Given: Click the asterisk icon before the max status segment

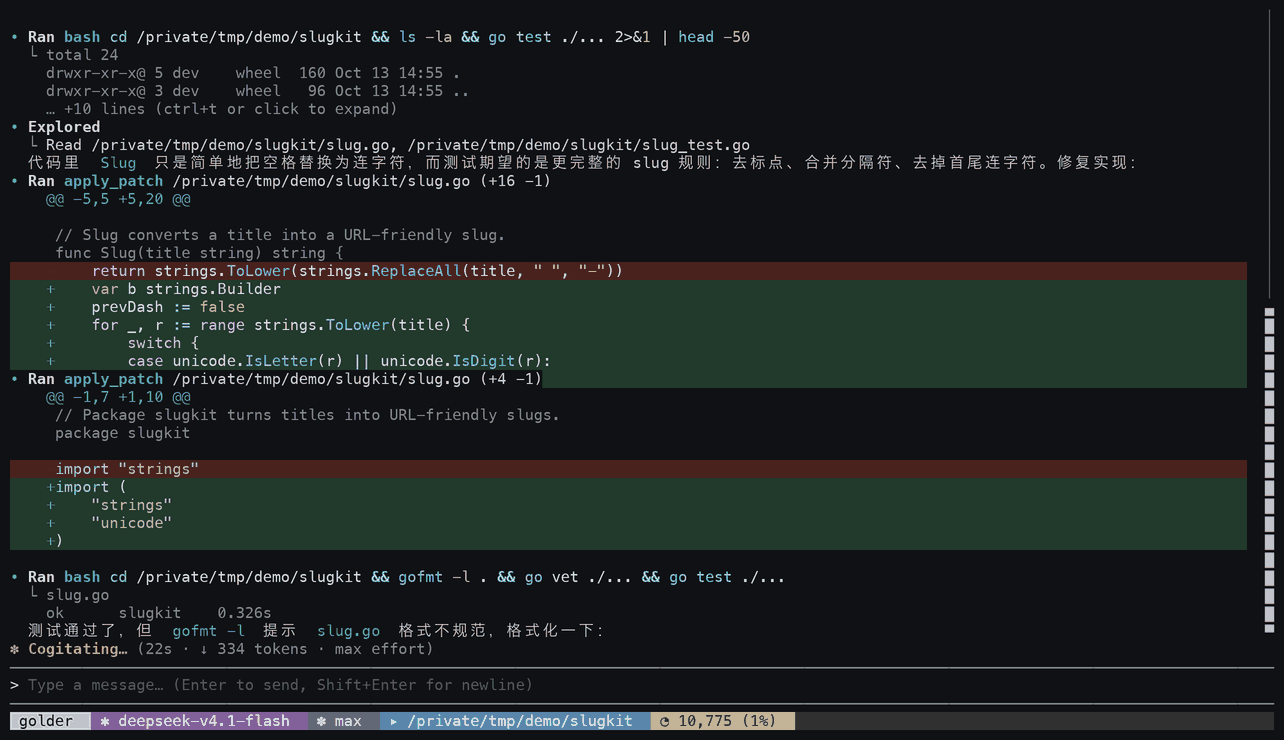Looking at the screenshot, I should tap(321, 721).
